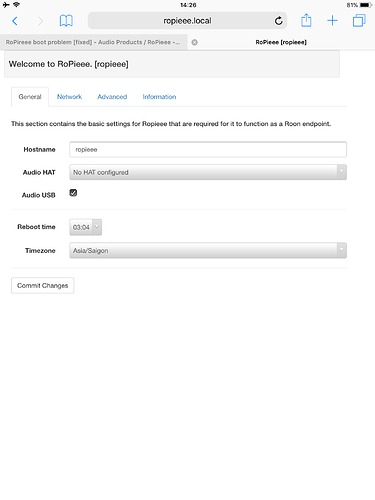
Task: Open Safari bookmarks book icon
Action: [66, 21]
